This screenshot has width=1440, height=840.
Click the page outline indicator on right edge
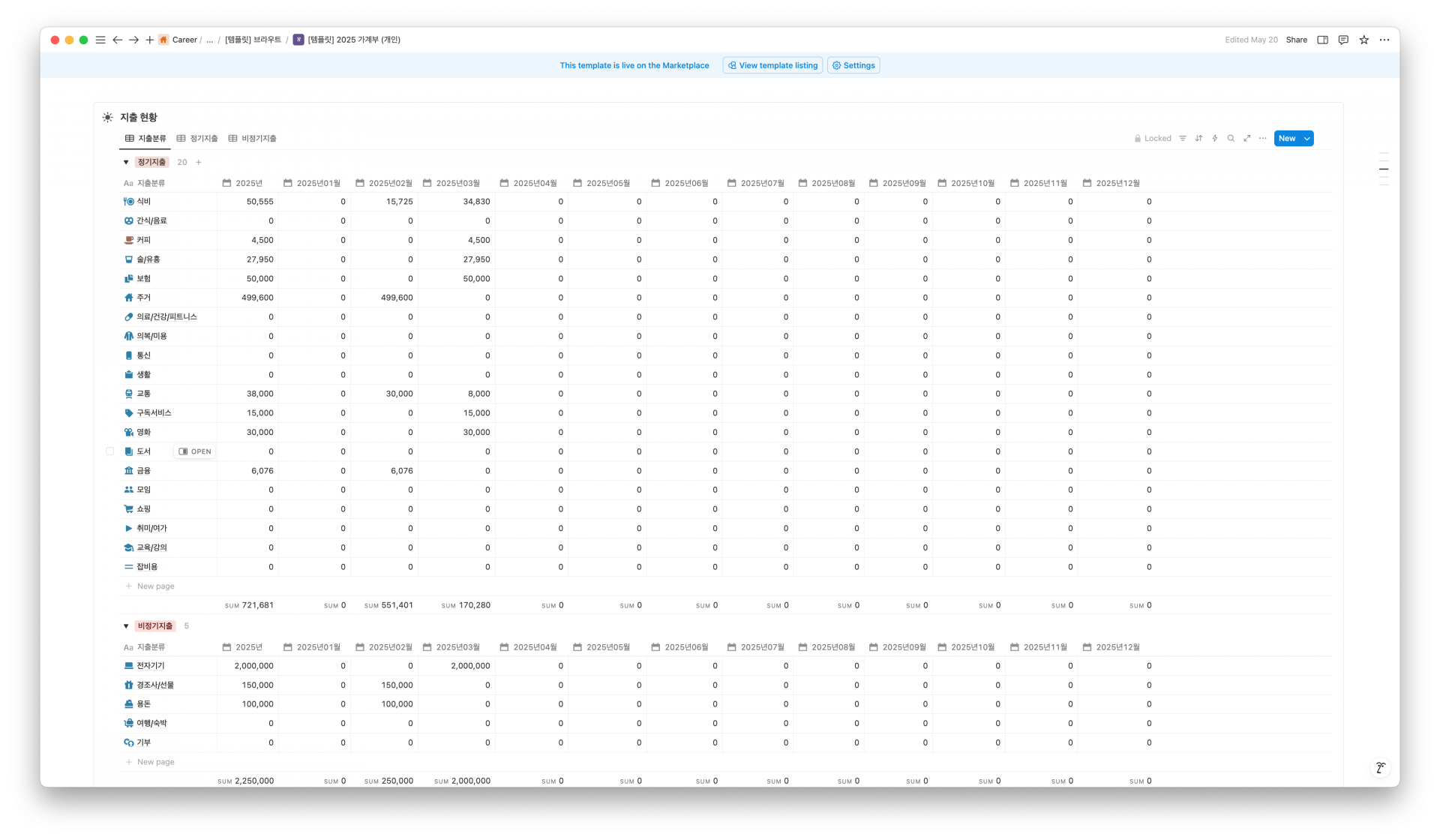1384,169
